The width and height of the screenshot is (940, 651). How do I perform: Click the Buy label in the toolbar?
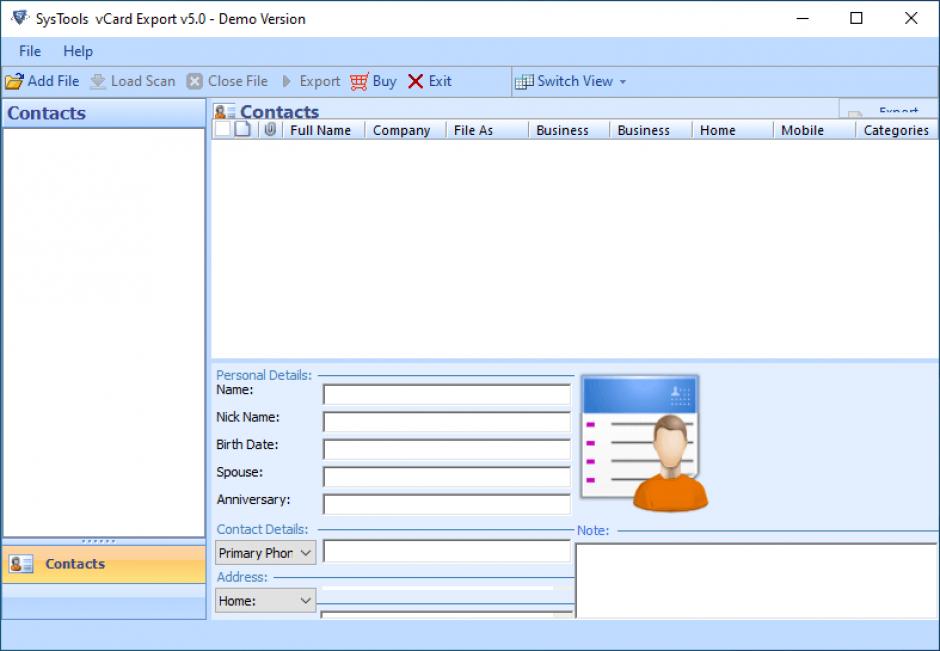[x=384, y=81]
